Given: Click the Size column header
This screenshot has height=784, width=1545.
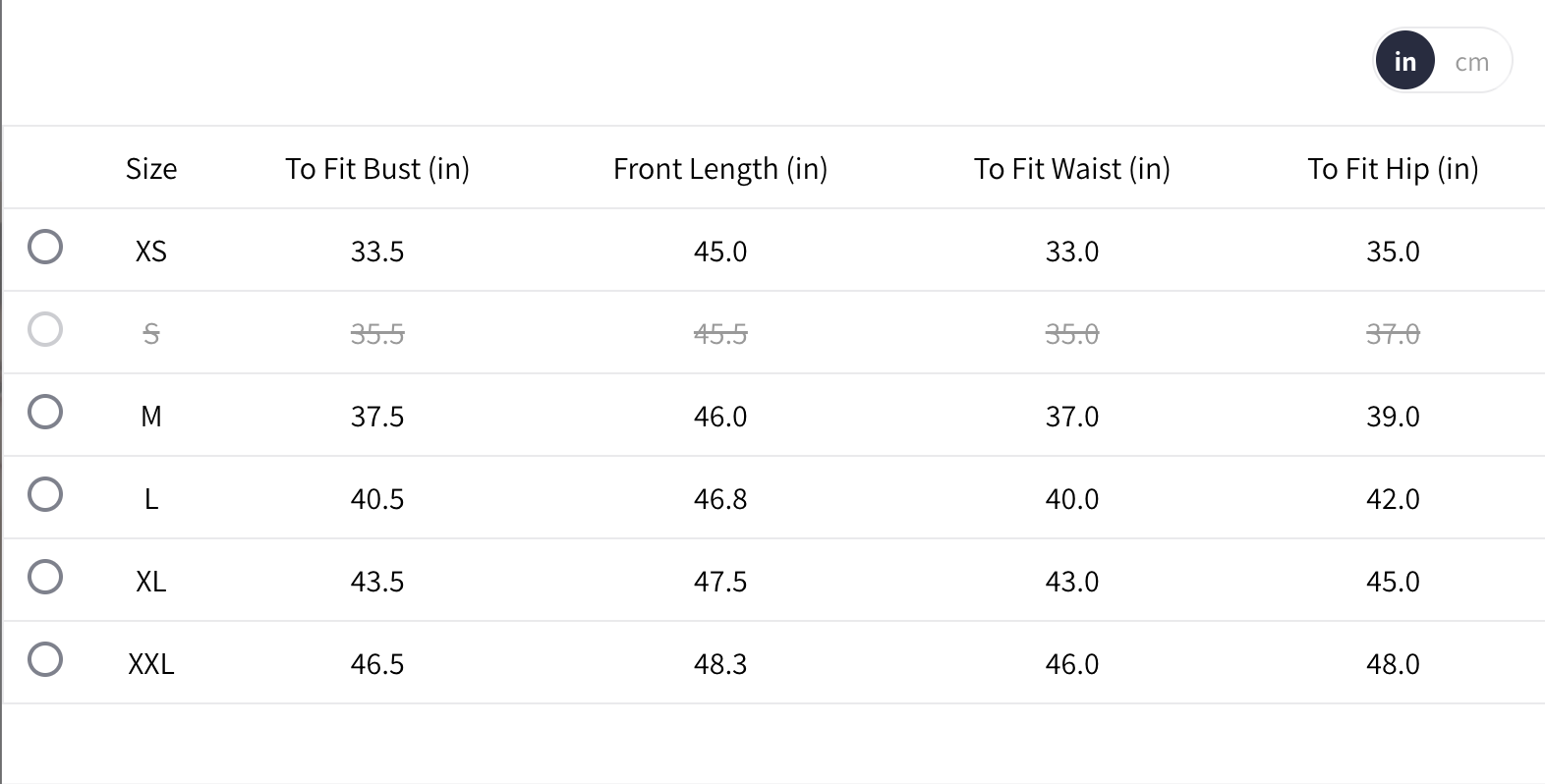Looking at the screenshot, I should [x=151, y=169].
